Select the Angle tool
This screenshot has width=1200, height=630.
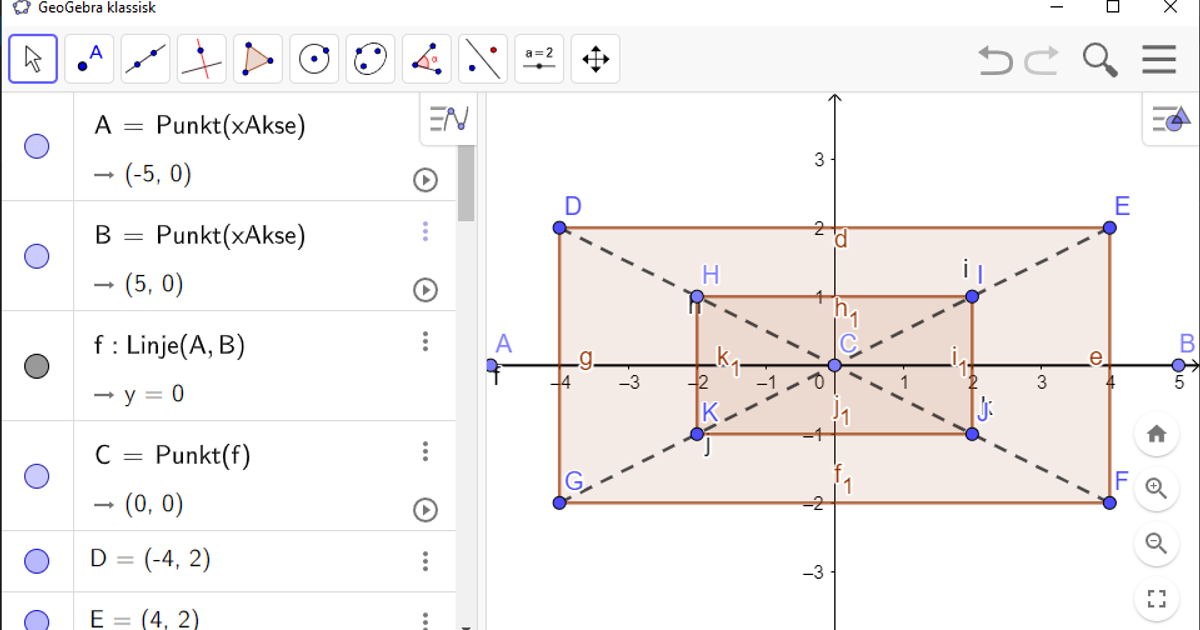tap(427, 59)
